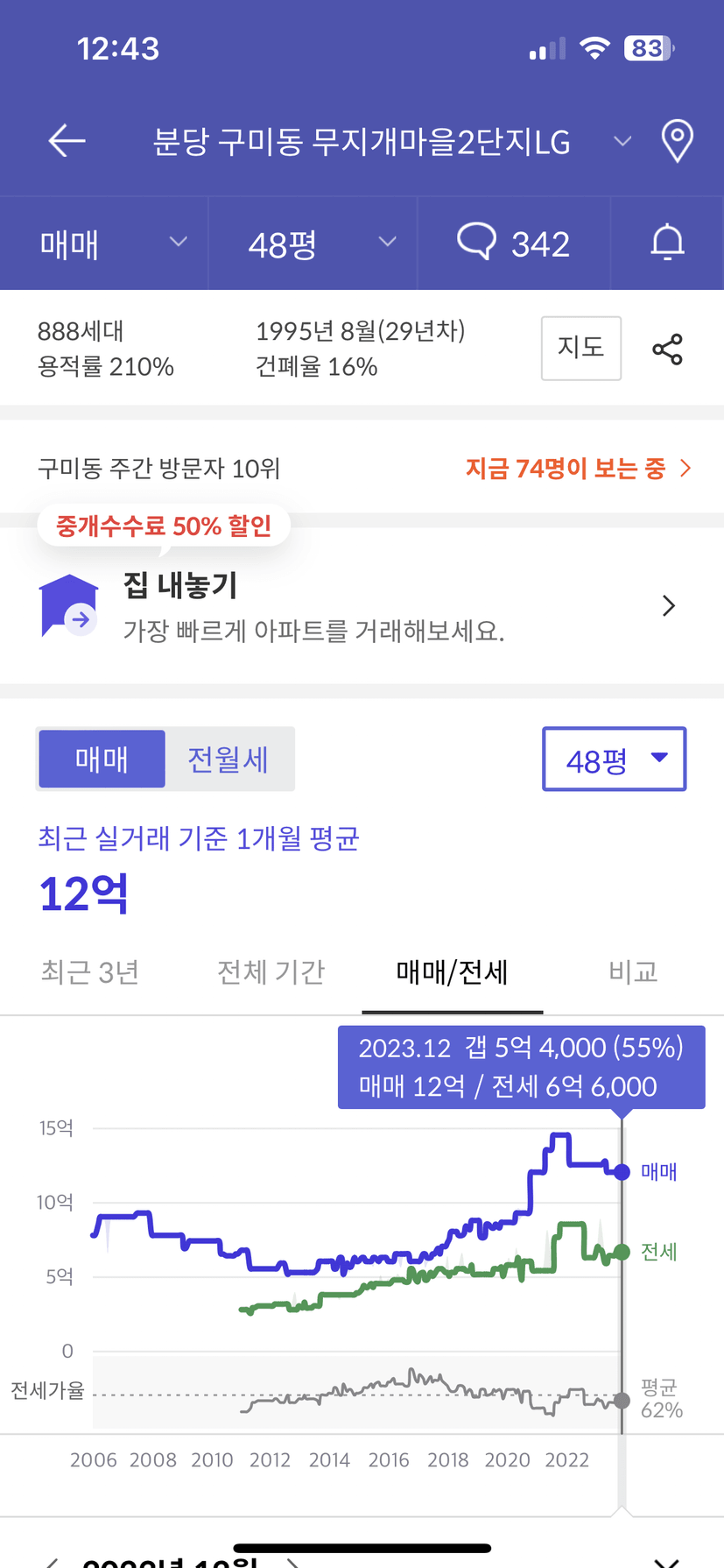
Task: Open the 342 comments speech bubble
Action: [514, 243]
